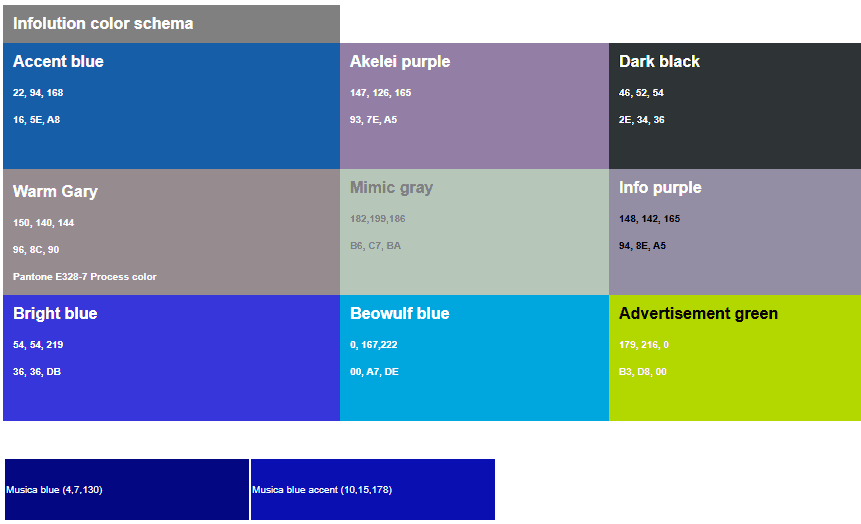Click the RGB text 182,199,186
Image resolution: width=861 pixels, height=524 pixels.
(378, 219)
